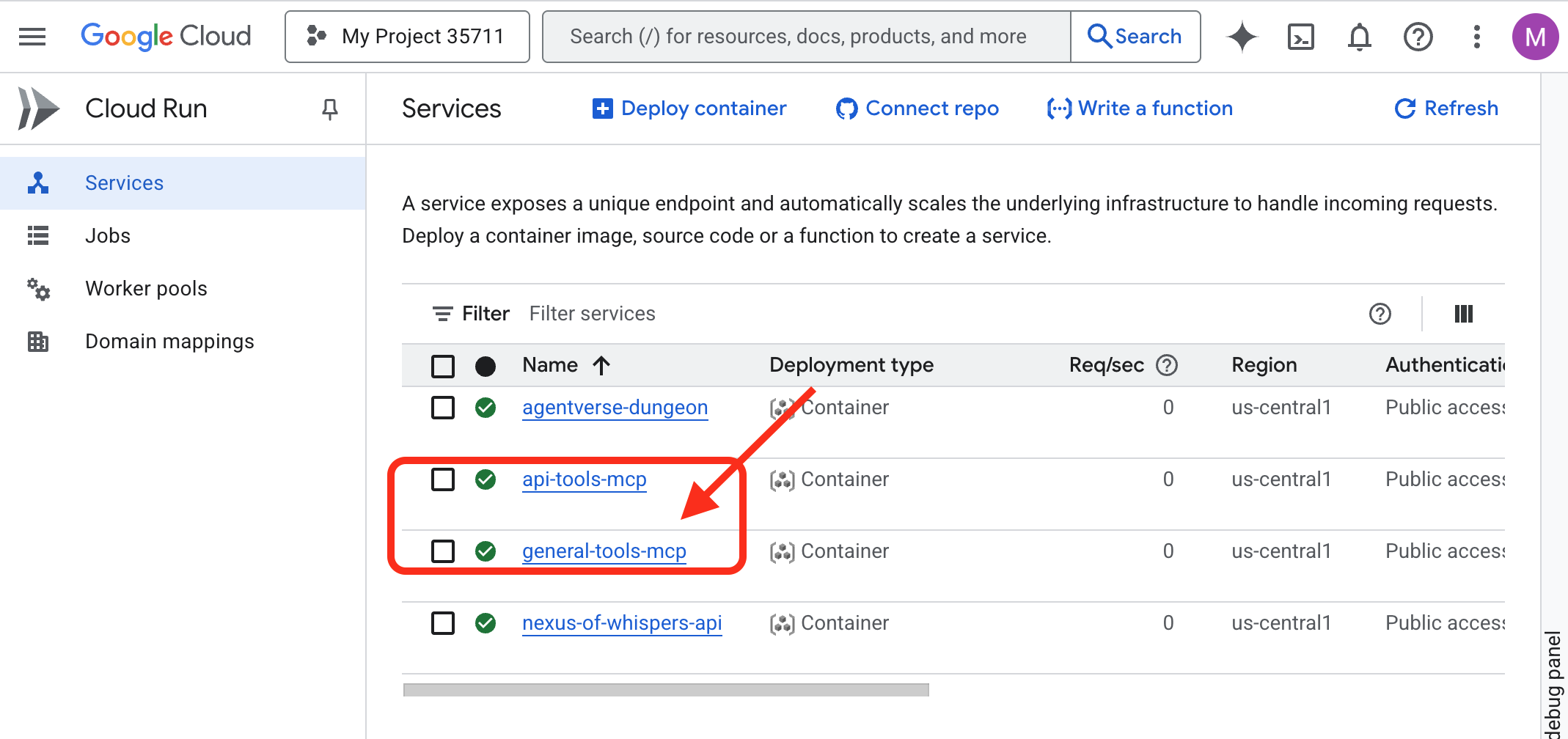
Task: Click the Deploy container button
Action: coord(689,109)
